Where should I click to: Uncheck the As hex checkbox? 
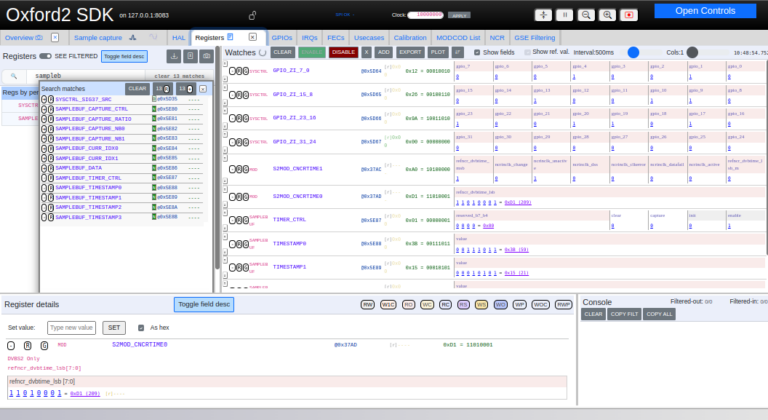click(x=140, y=327)
